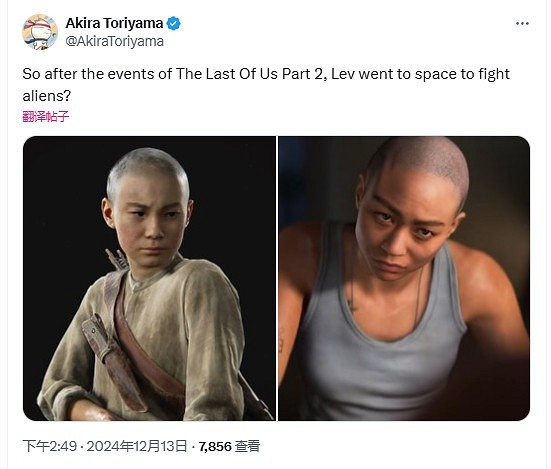
Task: Open the 7,856 查看 view count
Action: (229, 446)
